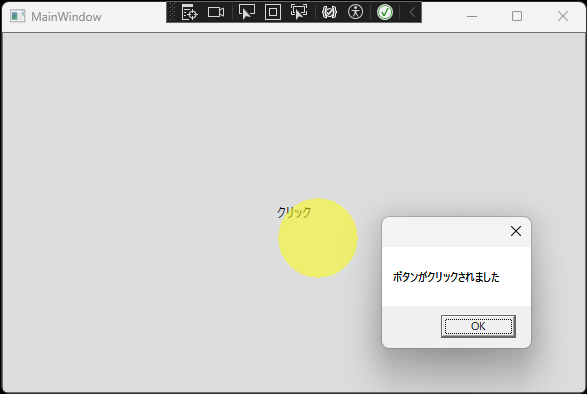Click the MainWindow title text
Viewport: 587px width, 394px height.
tap(66, 17)
